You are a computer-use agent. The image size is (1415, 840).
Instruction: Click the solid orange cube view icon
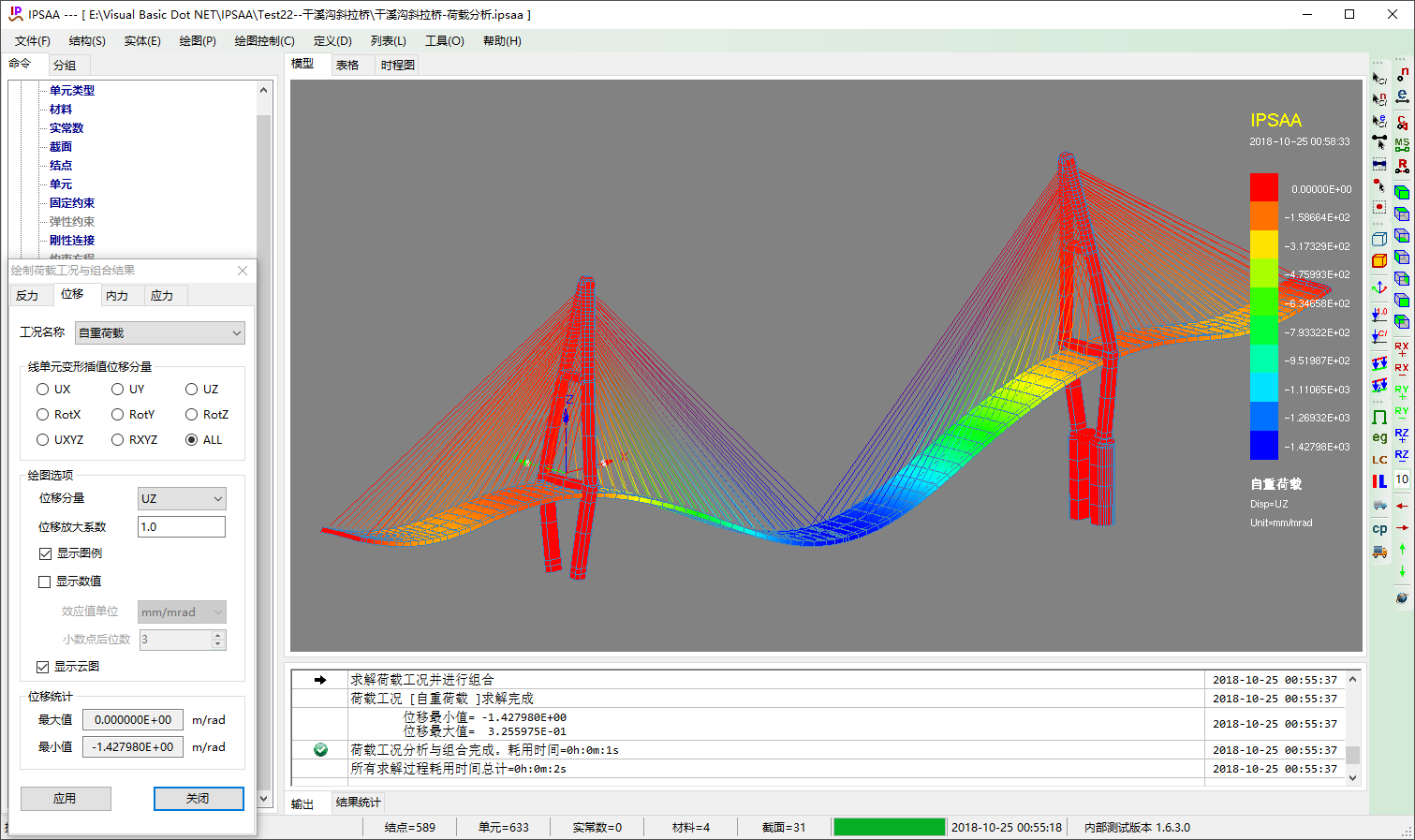tap(1379, 261)
